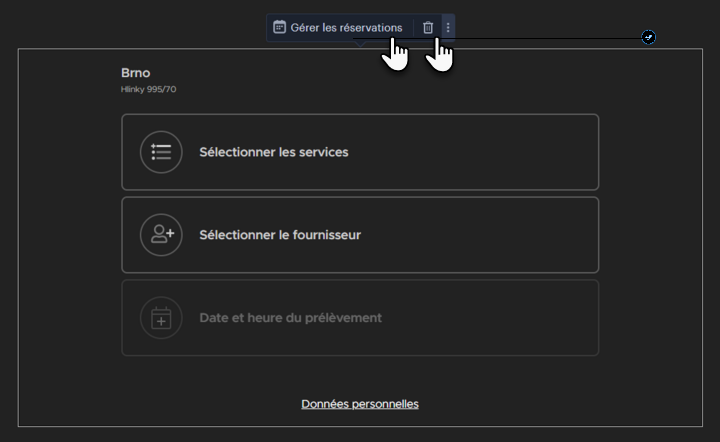
Task: Click the Brno location title
Action: (135, 73)
